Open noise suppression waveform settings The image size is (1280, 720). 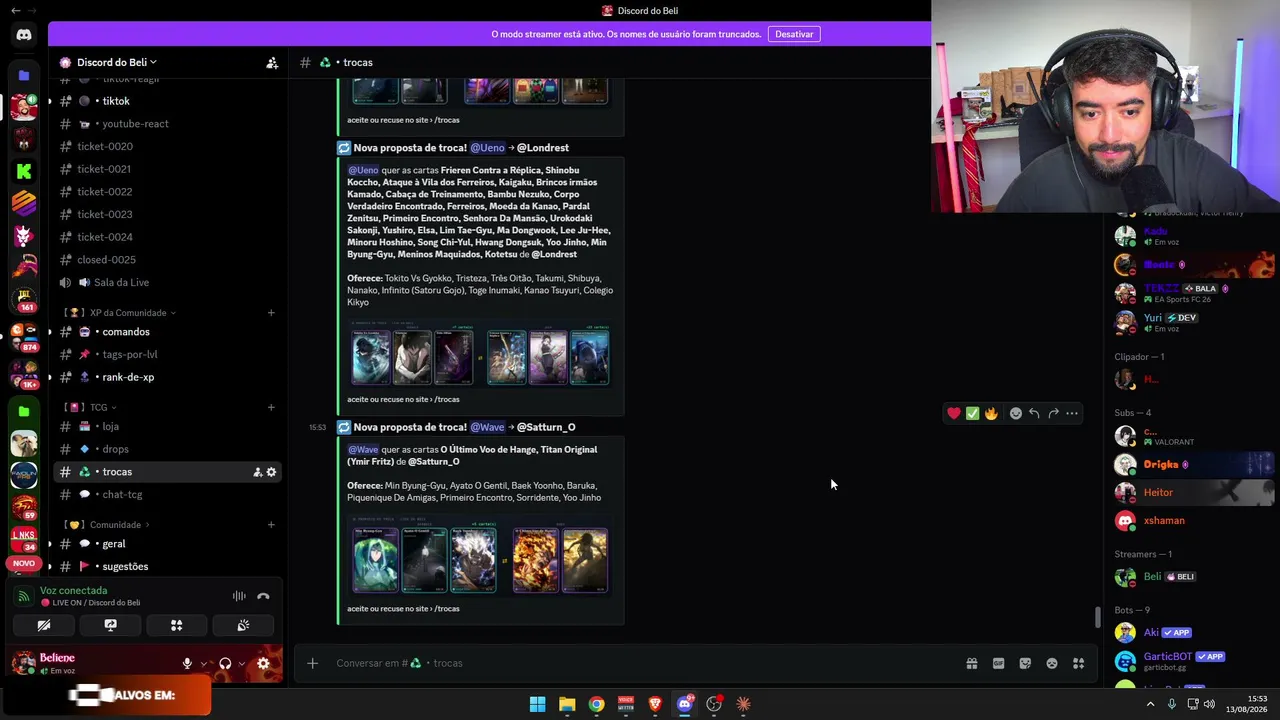(239, 596)
